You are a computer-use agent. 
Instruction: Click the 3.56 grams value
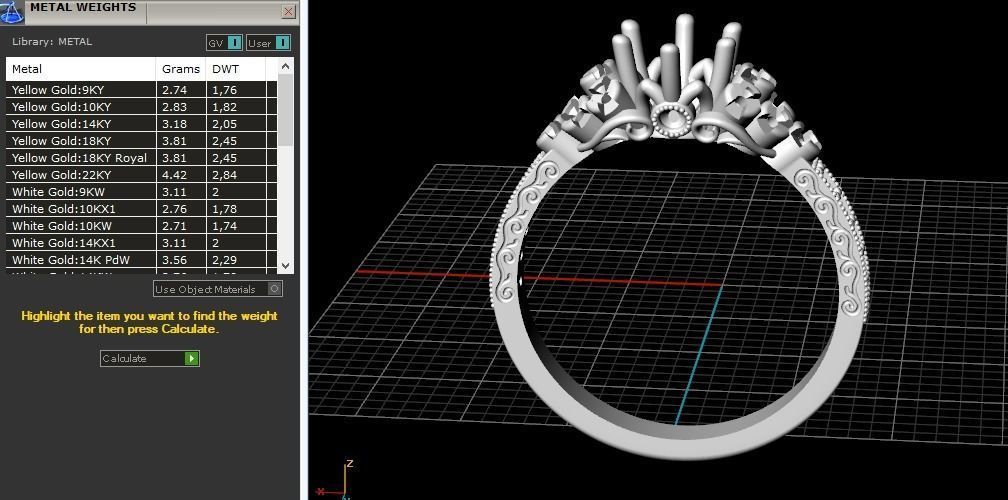pos(174,260)
